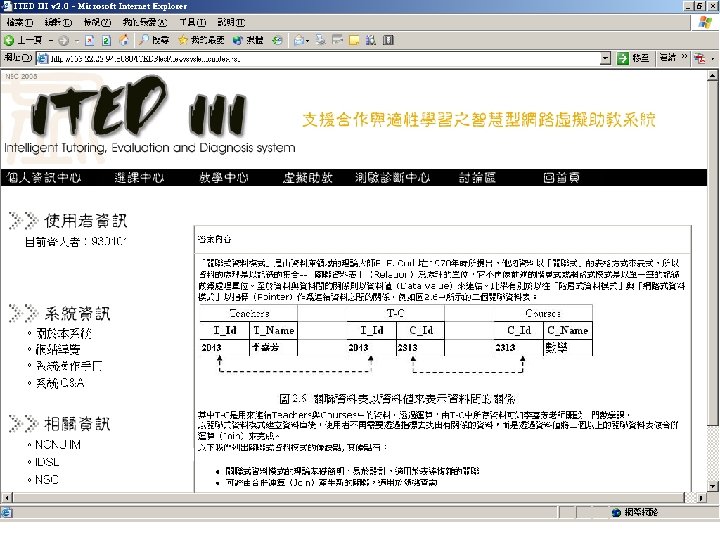720x540 pixels.
Task: Click the T_Name table header cell
Action: 274,330
